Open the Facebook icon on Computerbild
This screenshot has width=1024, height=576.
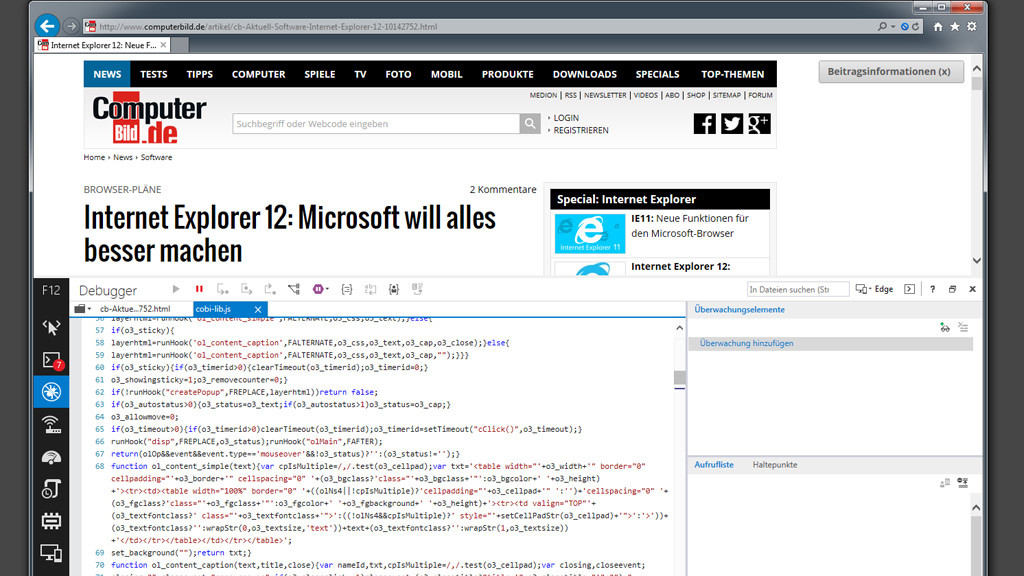pyautogui.click(x=705, y=123)
